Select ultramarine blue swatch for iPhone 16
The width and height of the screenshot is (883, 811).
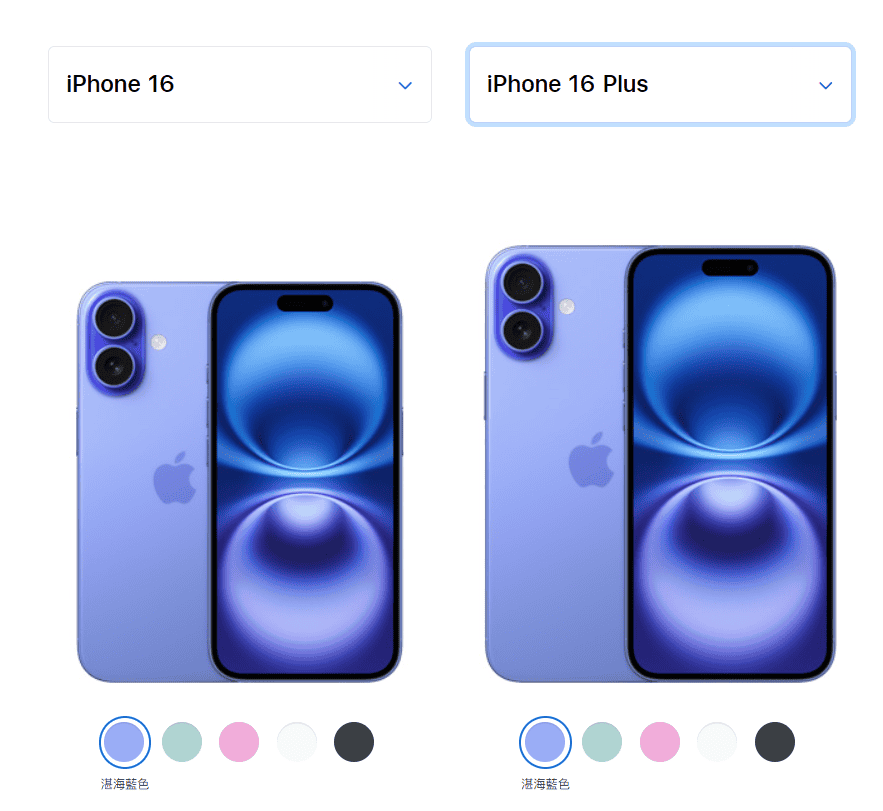124,742
